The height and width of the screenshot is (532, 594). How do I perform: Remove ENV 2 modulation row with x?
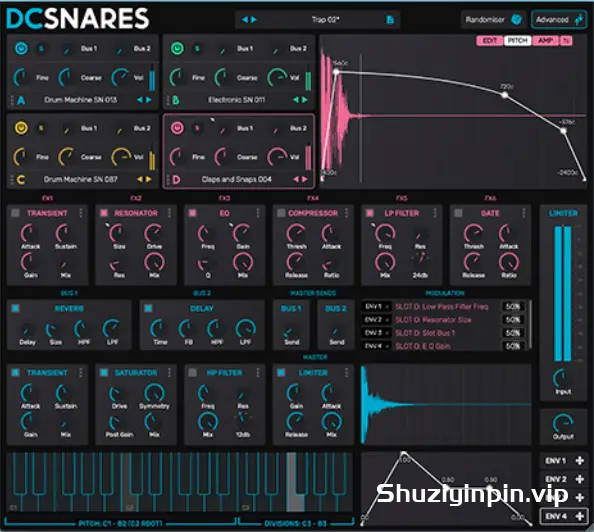387,320
